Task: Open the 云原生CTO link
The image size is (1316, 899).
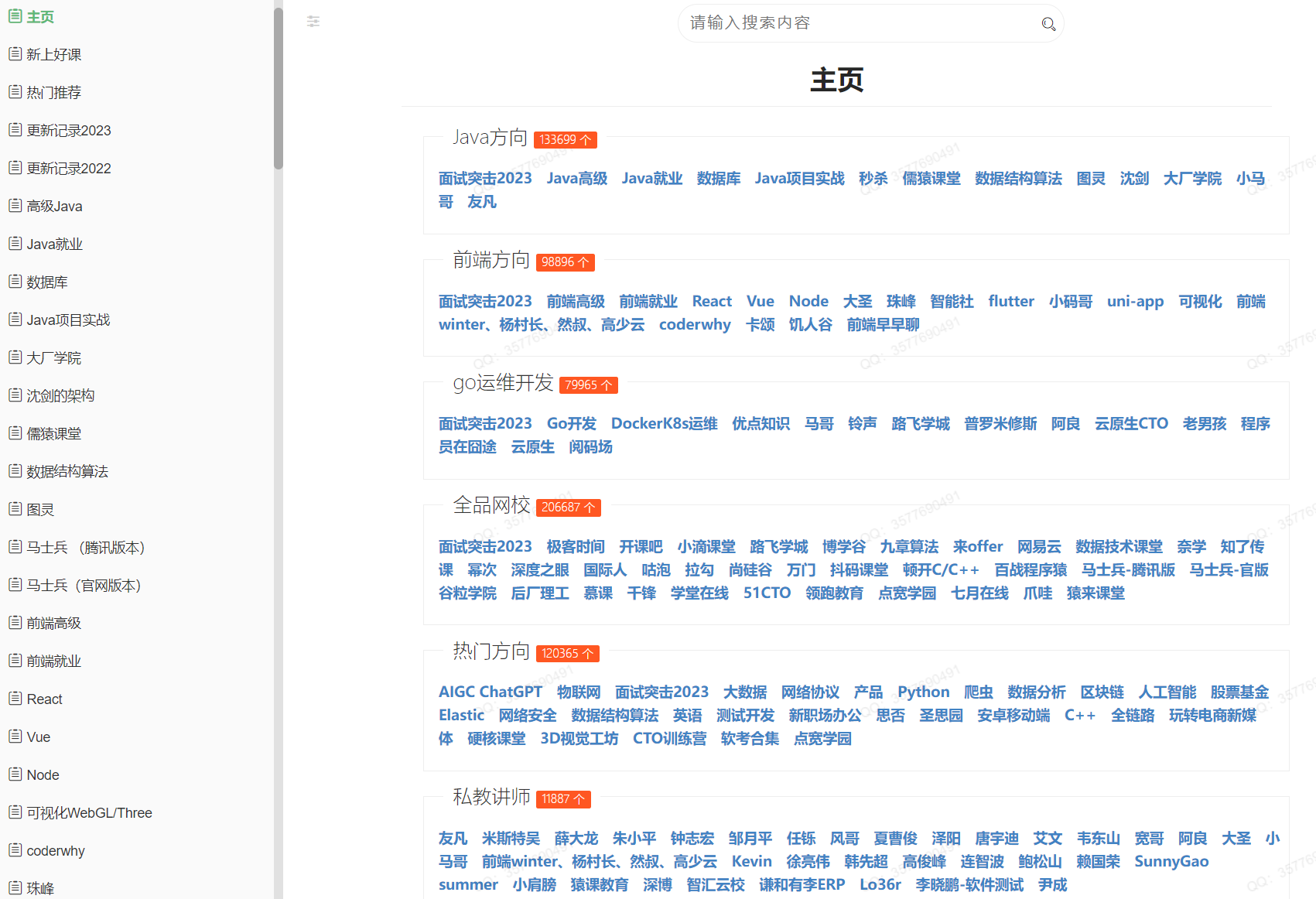Action: (1131, 424)
